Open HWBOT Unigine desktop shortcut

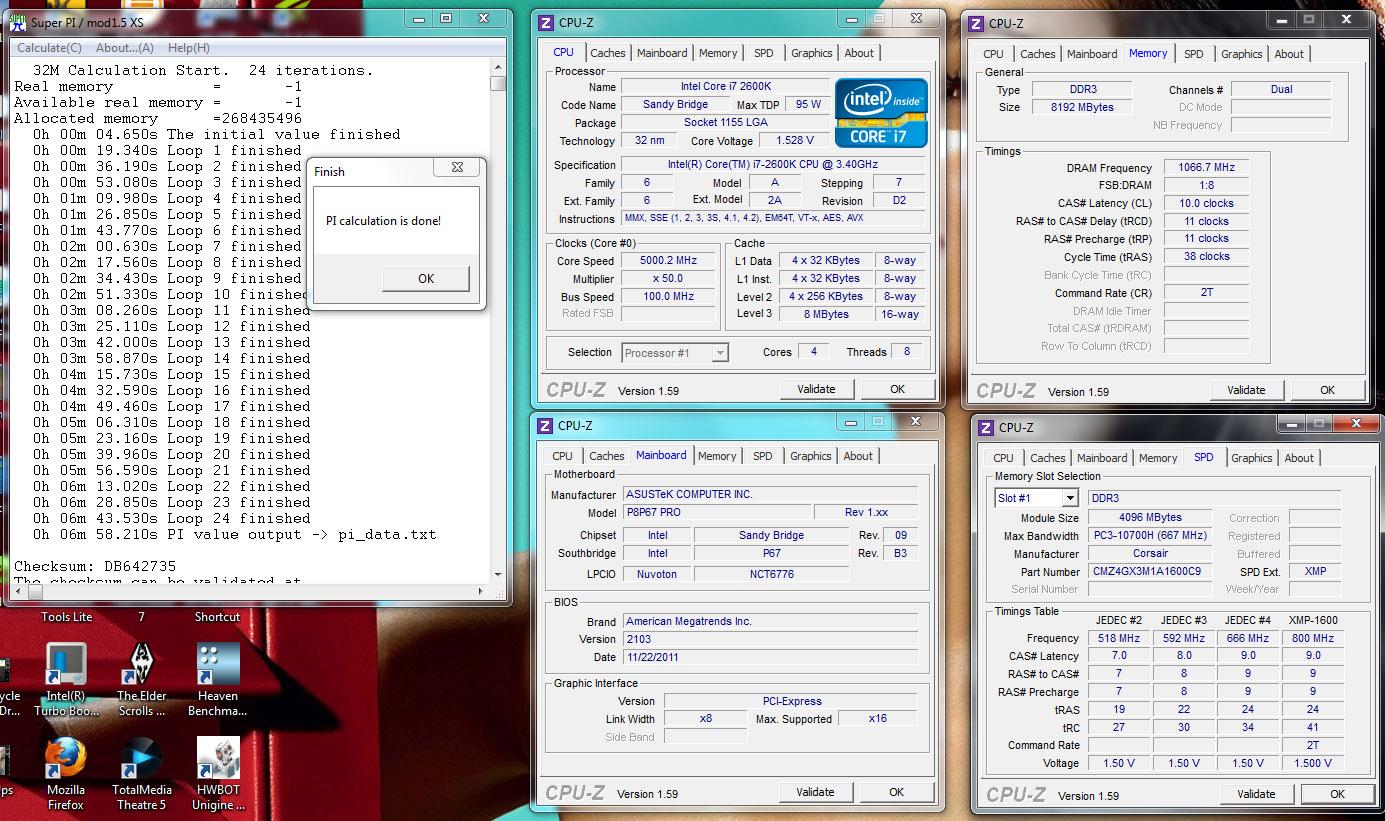[x=217, y=774]
